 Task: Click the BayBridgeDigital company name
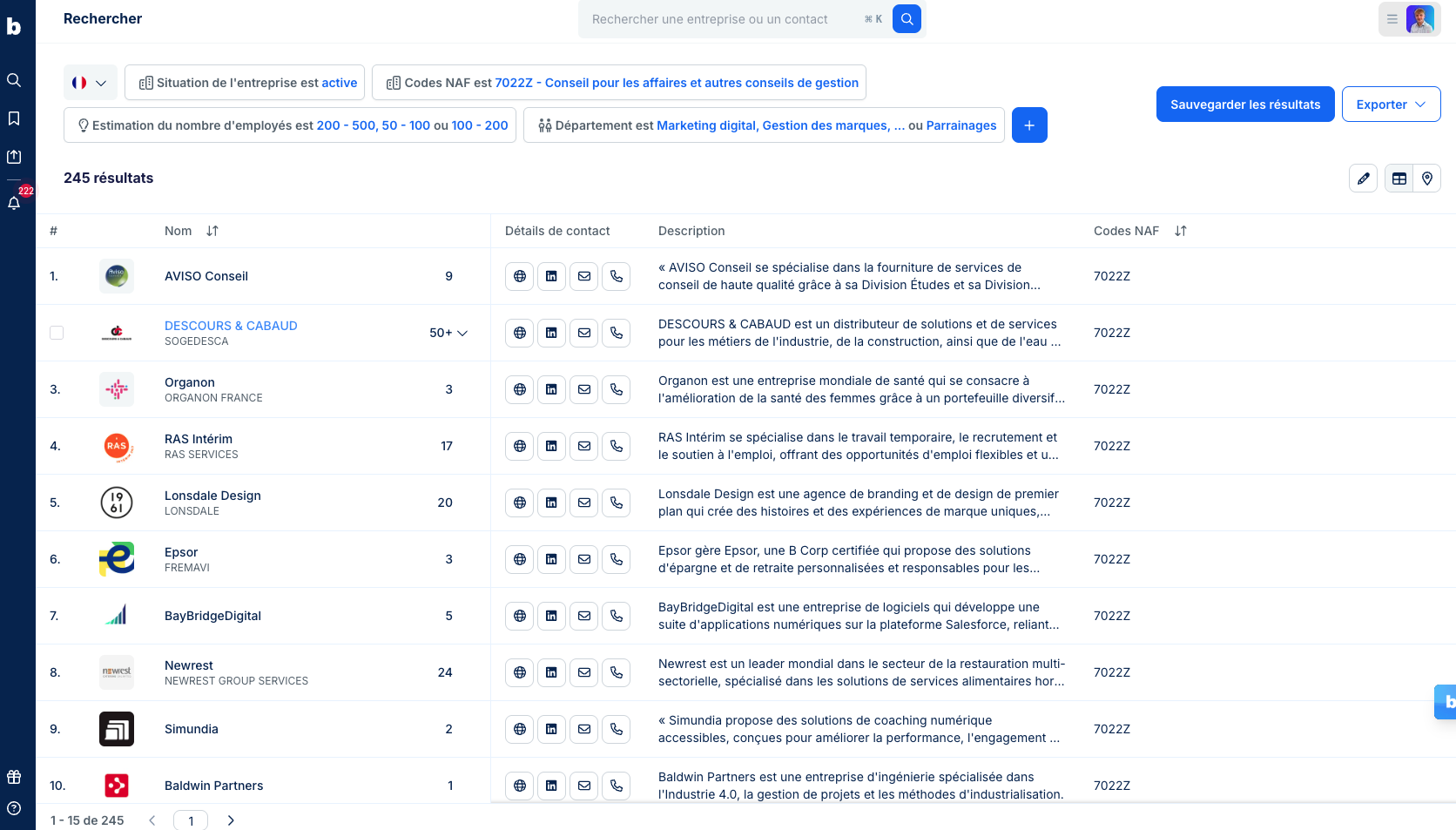coord(212,616)
